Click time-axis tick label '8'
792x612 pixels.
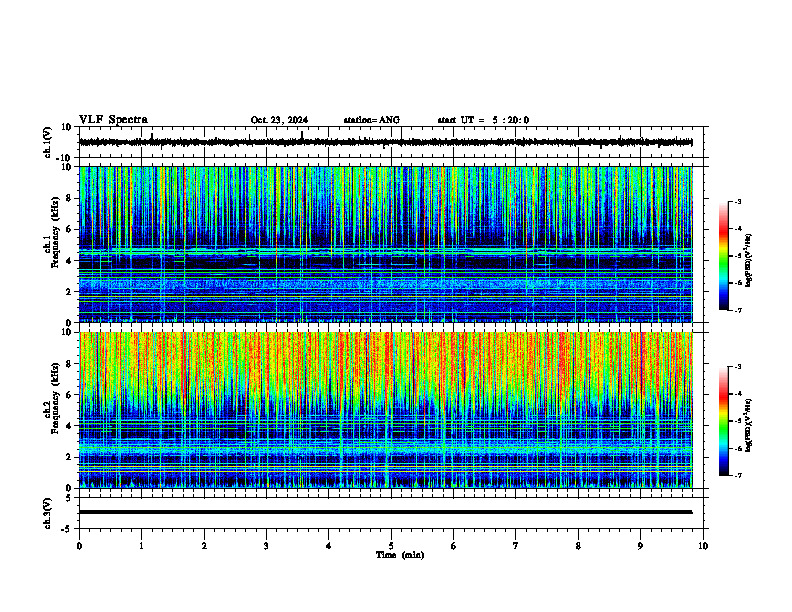click(578, 546)
